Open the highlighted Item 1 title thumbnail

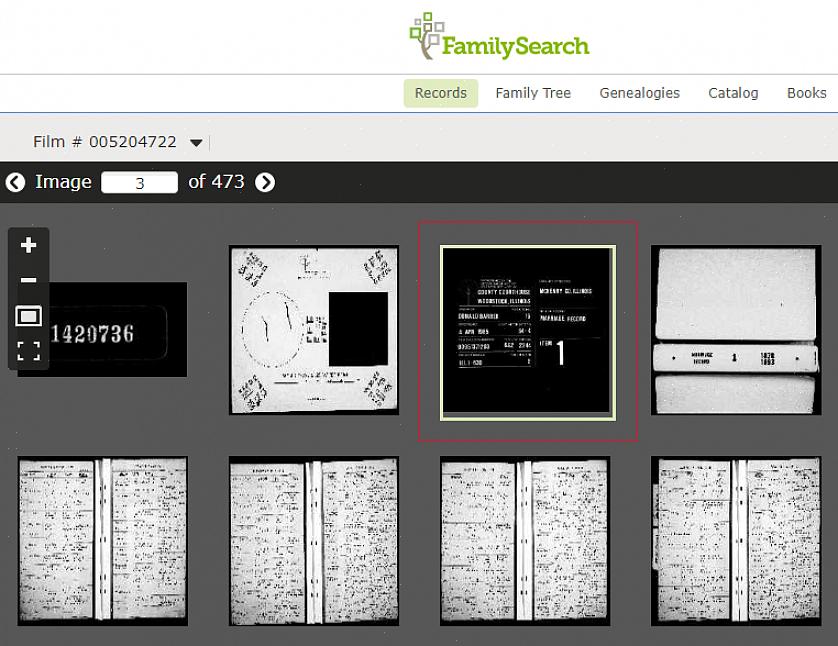[527, 332]
